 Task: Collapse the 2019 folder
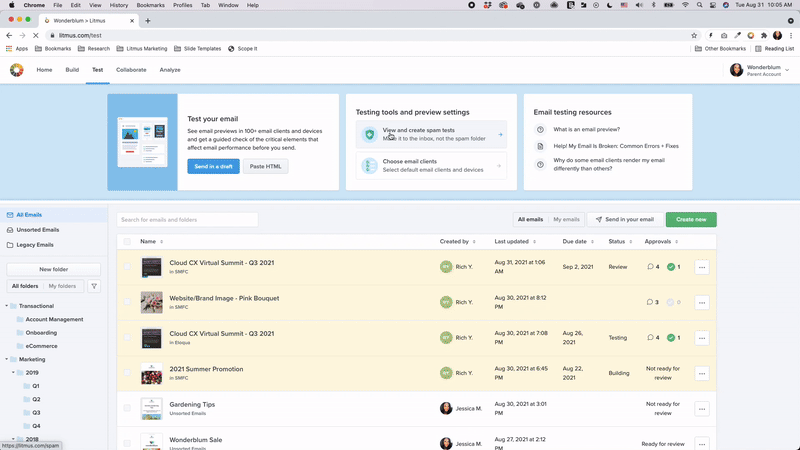(13, 372)
